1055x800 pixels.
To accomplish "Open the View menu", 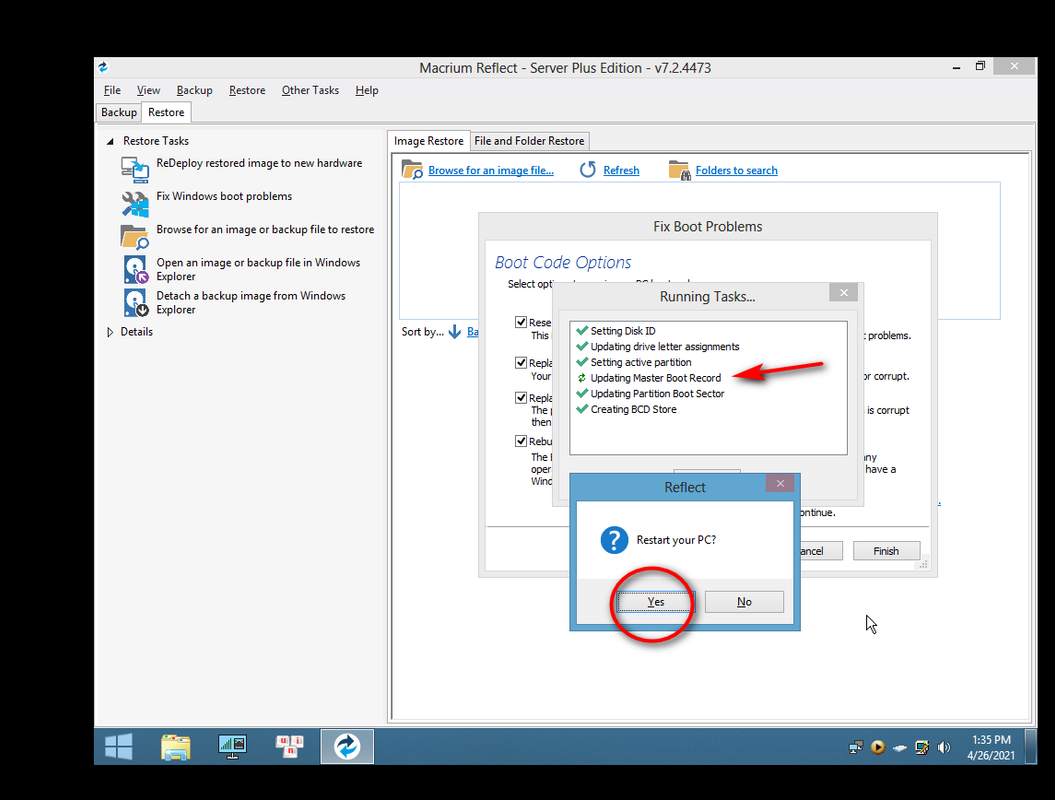I will 148,90.
